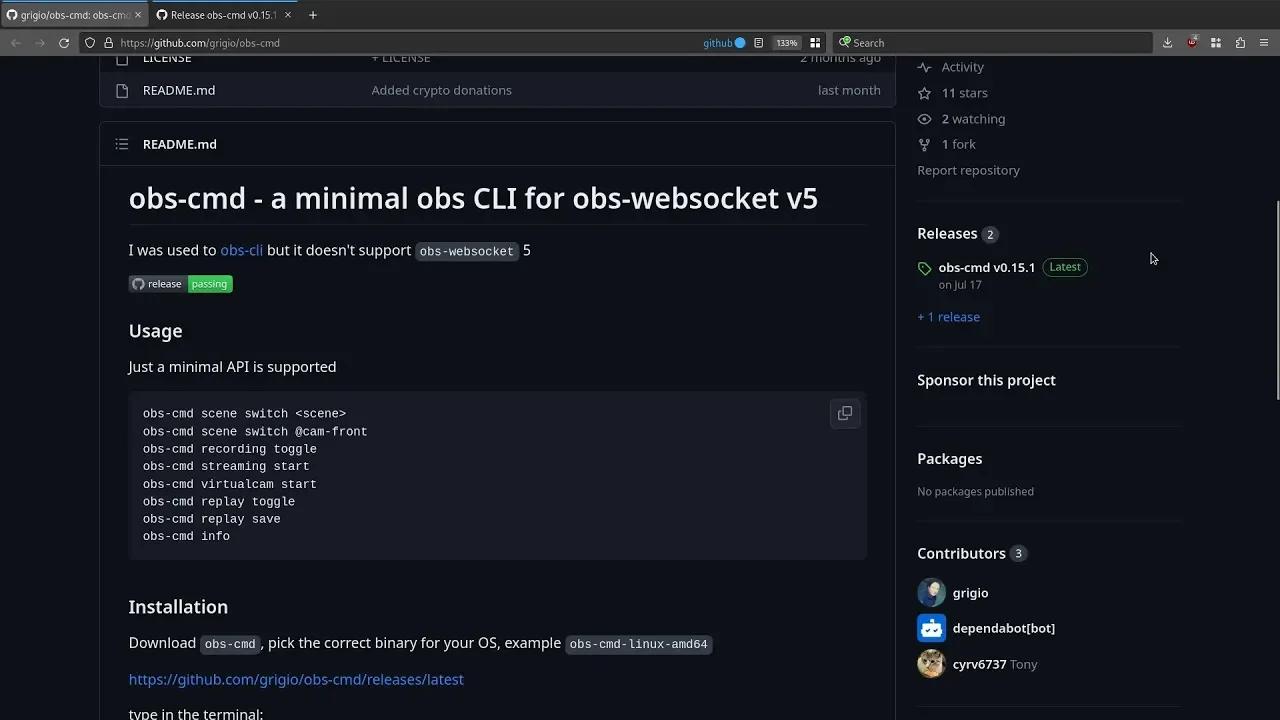Click contributor cyrv6737 Tony's avatar
Image resolution: width=1280 pixels, height=720 pixels.
[x=931, y=663]
